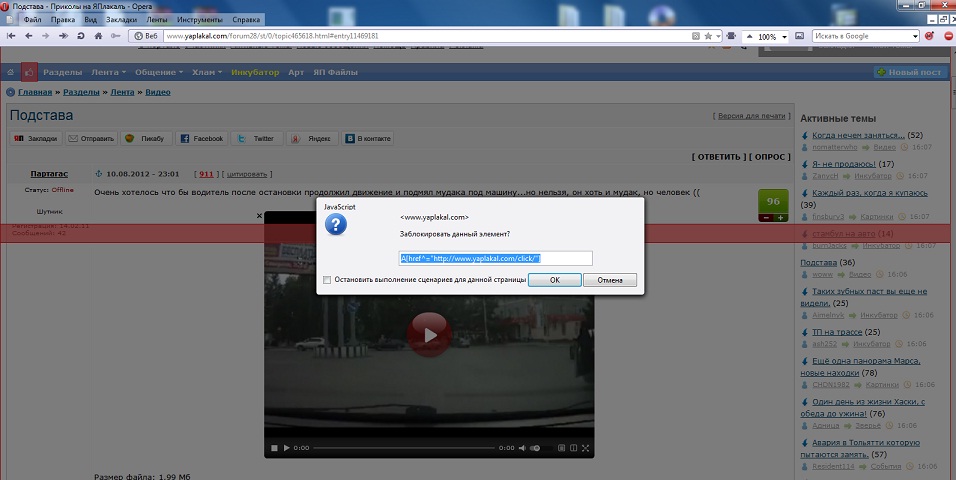The height and width of the screenshot is (480, 956).
Task: Open Когда нечем заняться topic link
Action: coord(858,135)
